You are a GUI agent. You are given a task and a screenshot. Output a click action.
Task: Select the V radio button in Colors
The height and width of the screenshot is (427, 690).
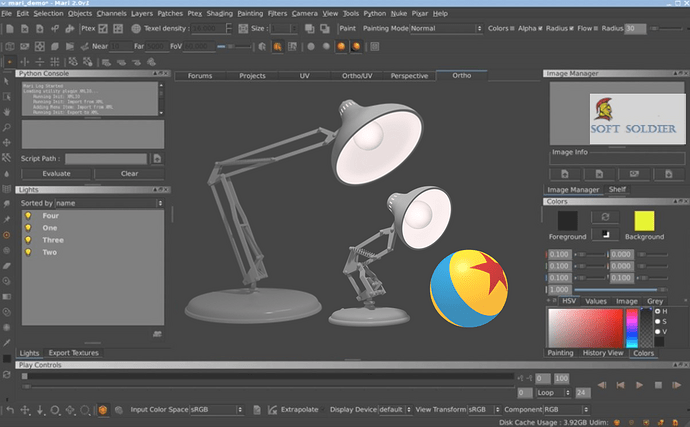click(x=657, y=331)
